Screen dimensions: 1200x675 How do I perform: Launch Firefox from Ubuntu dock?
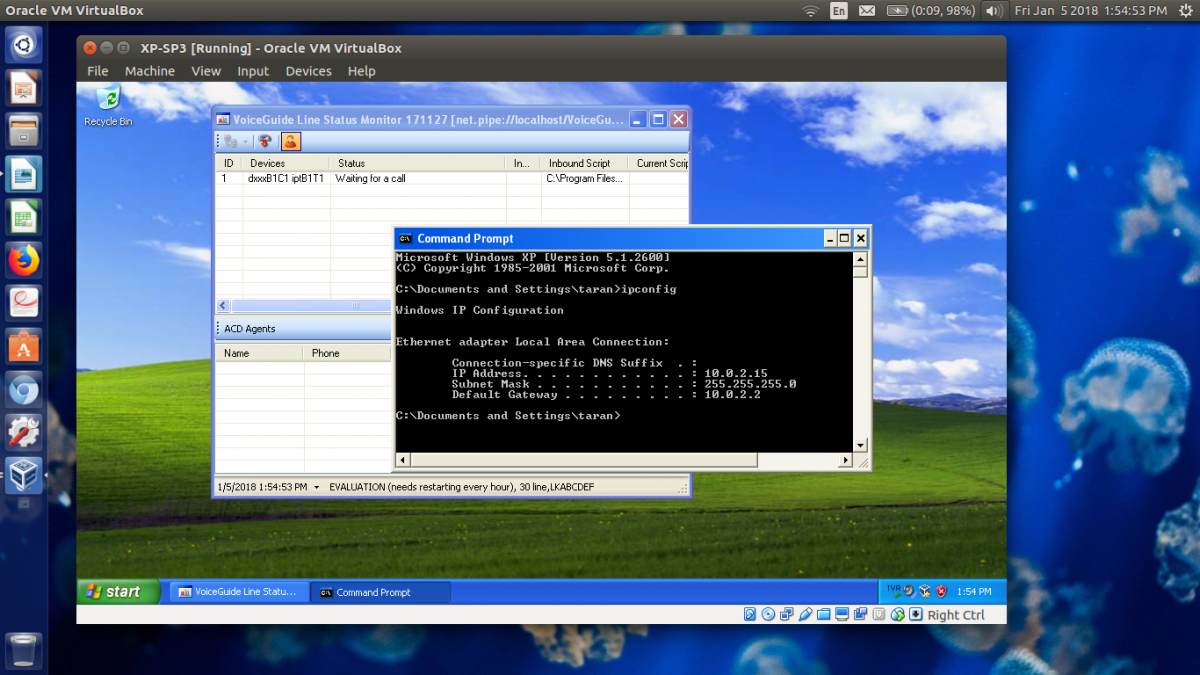pyautogui.click(x=24, y=260)
